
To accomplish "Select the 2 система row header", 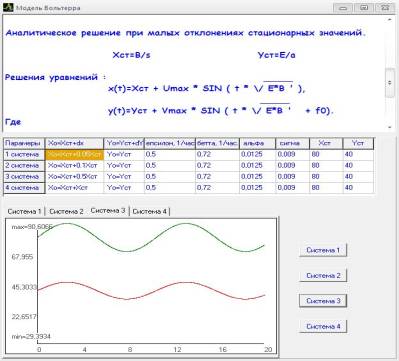I will [24, 165].
